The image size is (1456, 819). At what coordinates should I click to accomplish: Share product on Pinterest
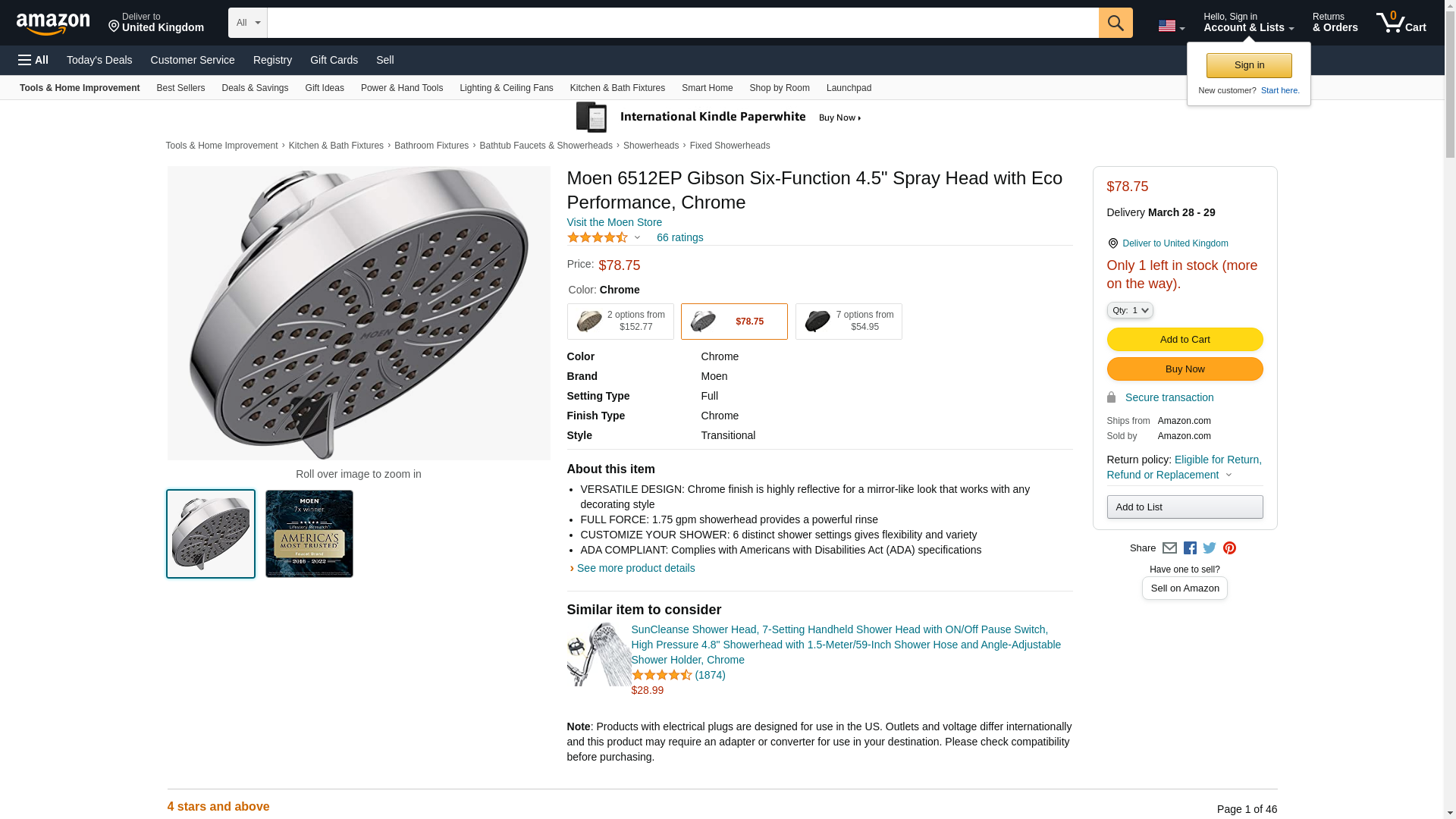click(1229, 548)
